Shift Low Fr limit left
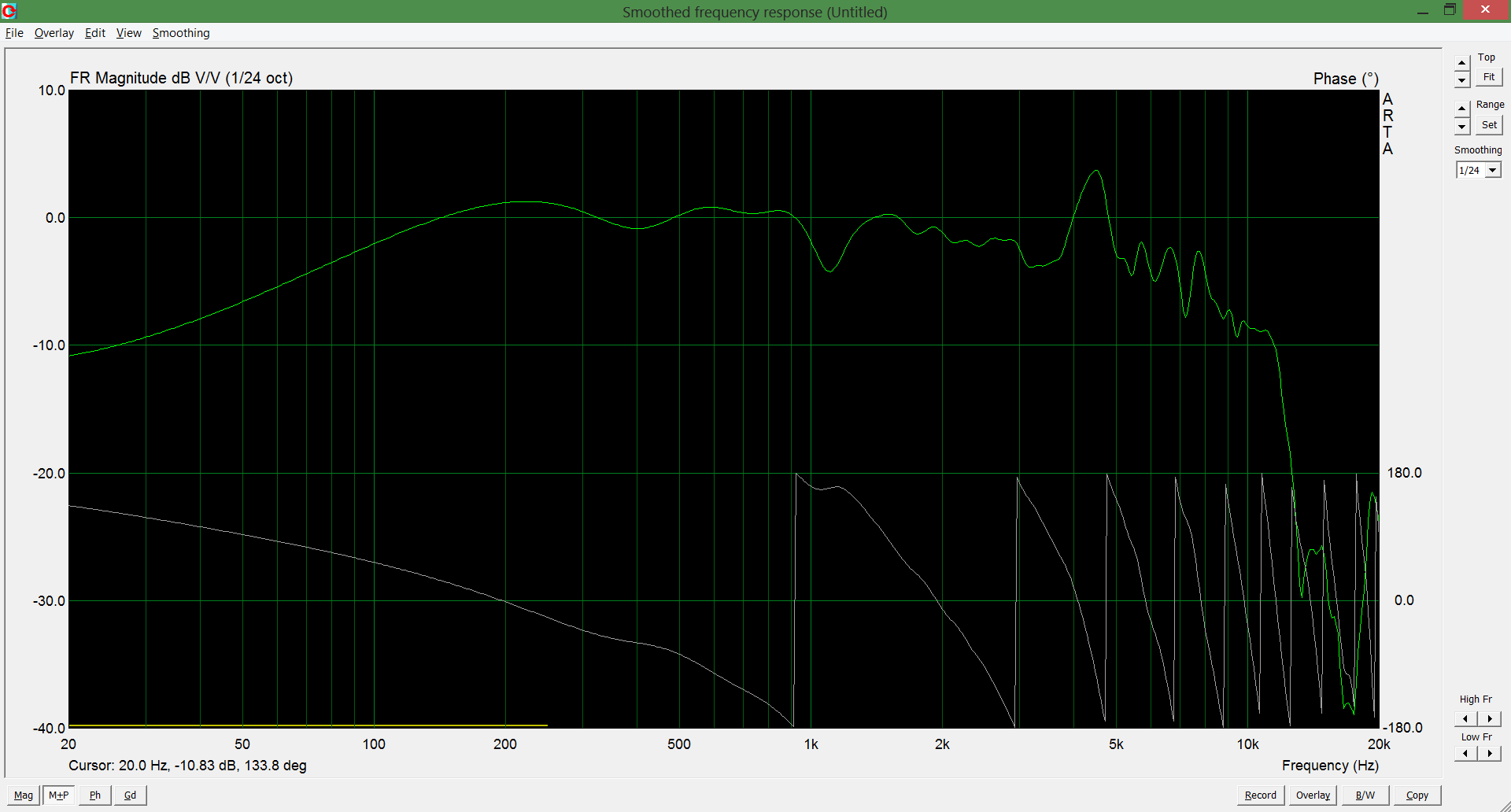Screen dimensions: 1511x812 1465,753
